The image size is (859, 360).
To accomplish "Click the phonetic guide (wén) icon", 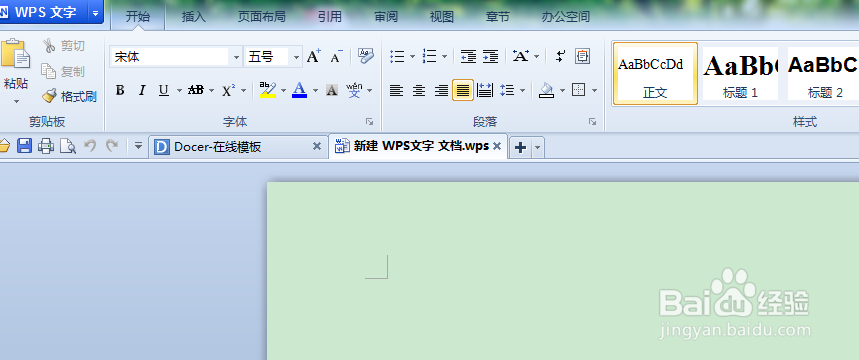I will pyautogui.click(x=355, y=90).
